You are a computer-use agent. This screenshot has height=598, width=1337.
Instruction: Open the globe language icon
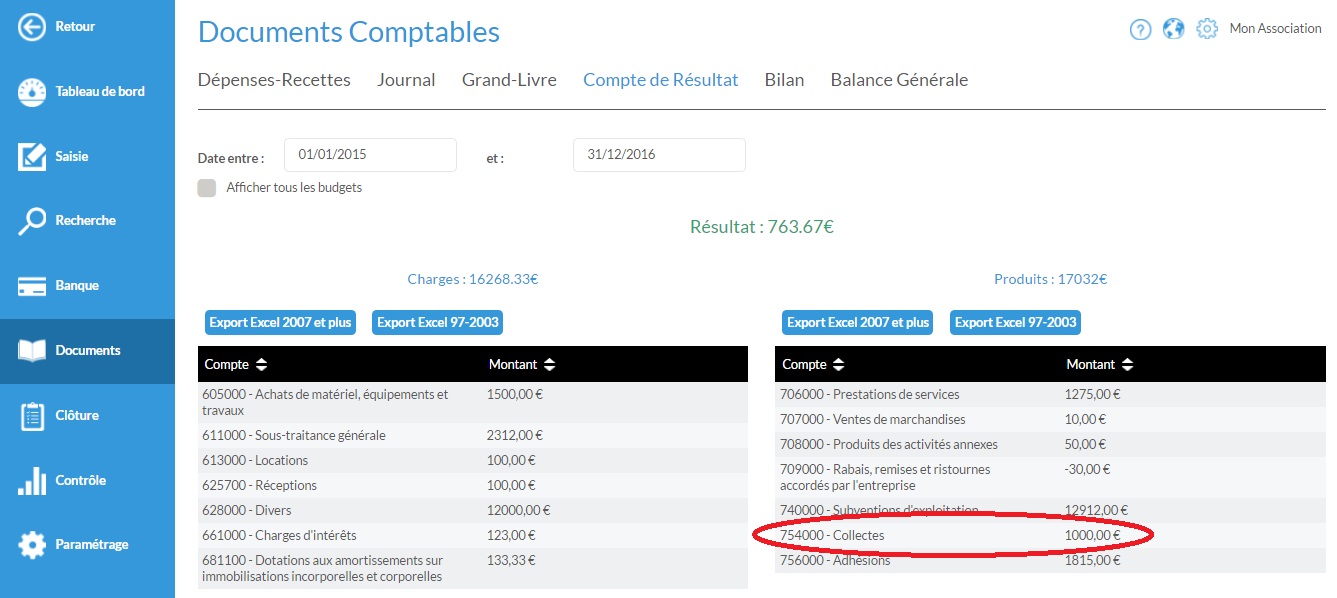(x=1173, y=29)
